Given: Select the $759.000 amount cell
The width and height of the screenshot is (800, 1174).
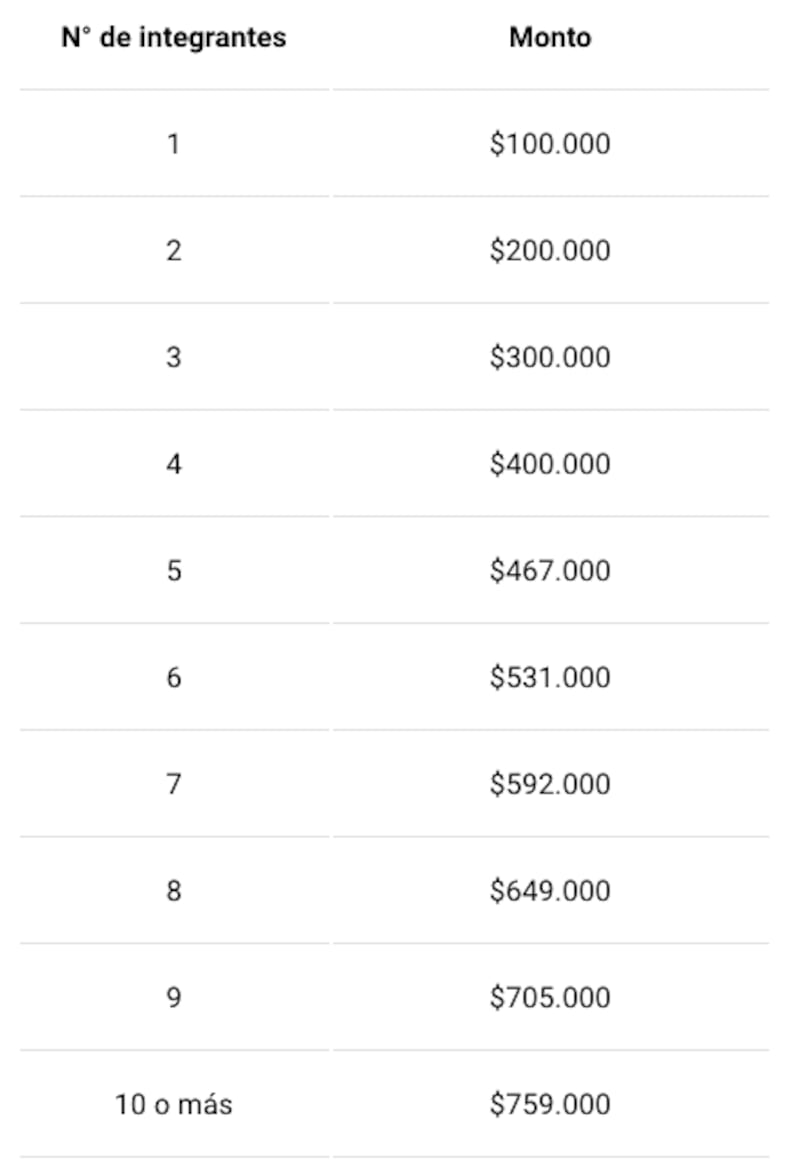Looking at the screenshot, I should (551, 1104).
